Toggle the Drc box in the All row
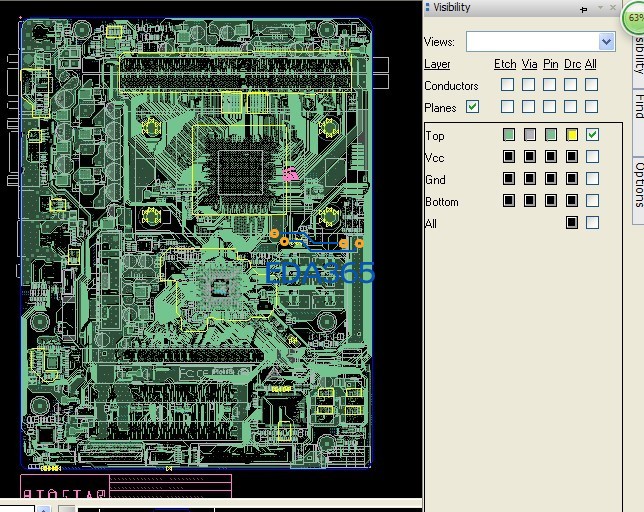 point(571,223)
